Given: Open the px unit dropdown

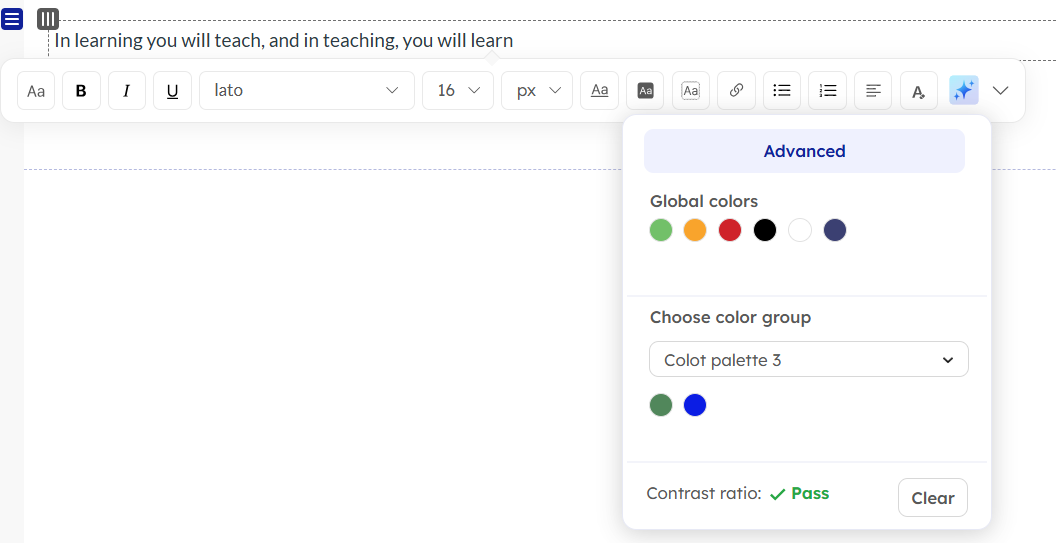Looking at the screenshot, I should tap(537, 90).
